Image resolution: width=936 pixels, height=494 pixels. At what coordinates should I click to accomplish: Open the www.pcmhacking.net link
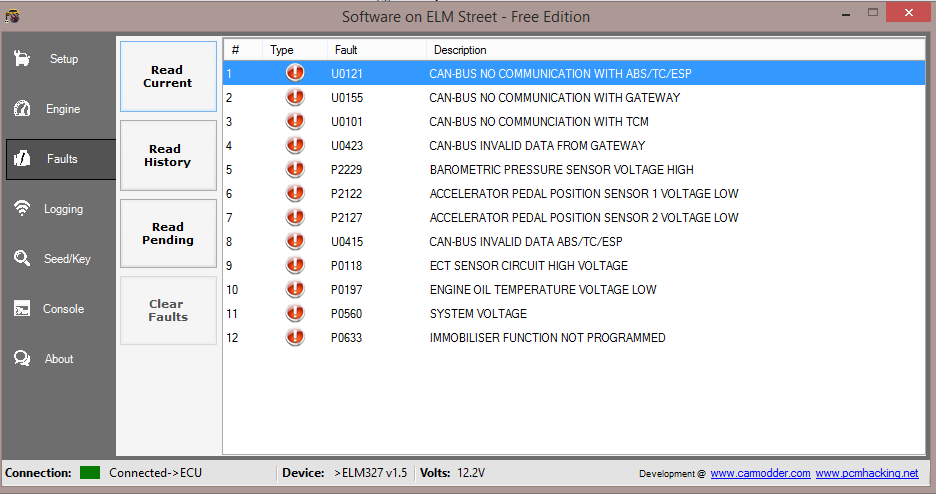[x=867, y=473]
